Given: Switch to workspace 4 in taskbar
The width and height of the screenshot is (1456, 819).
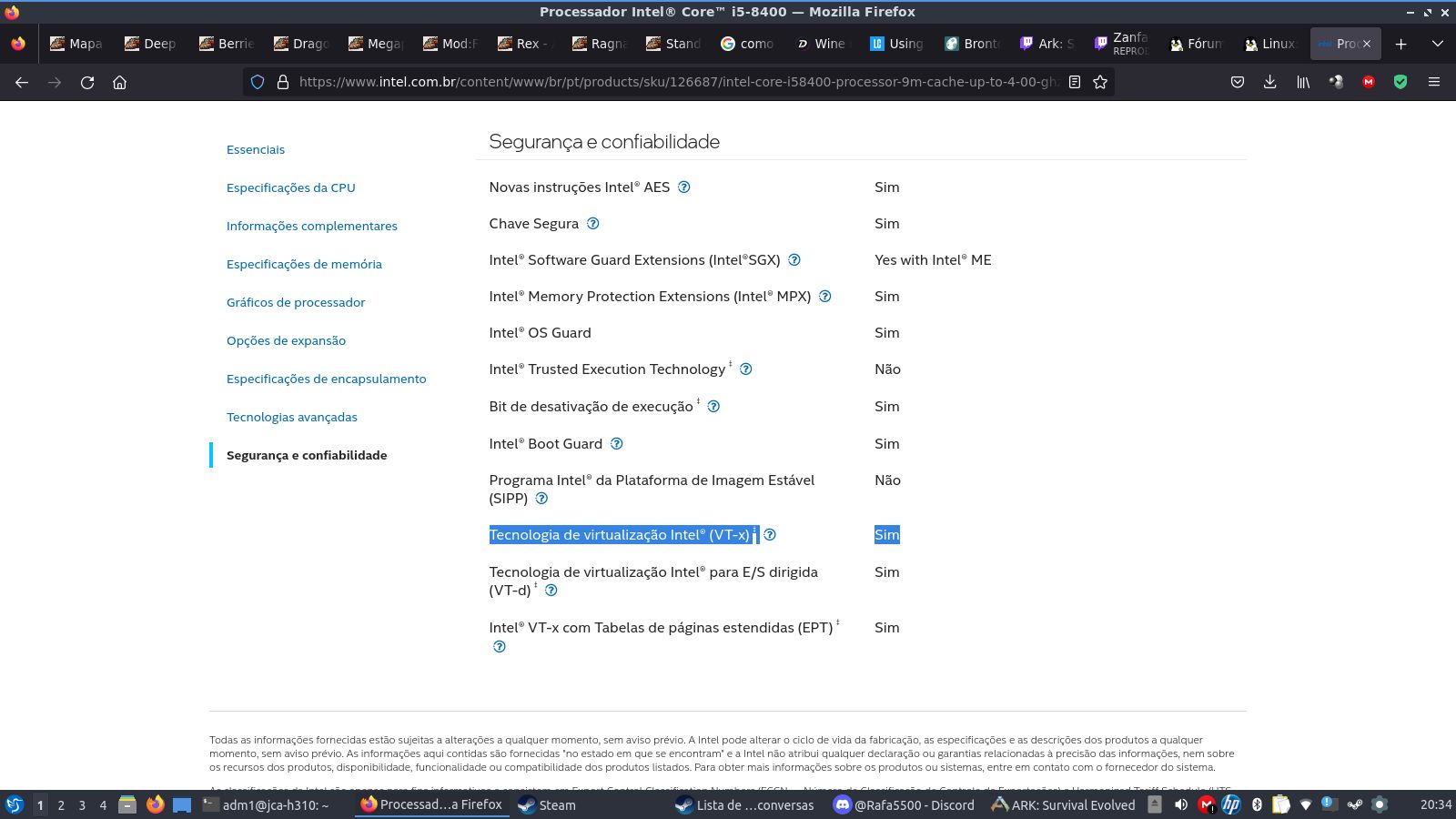Looking at the screenshot, I should 103,804.
